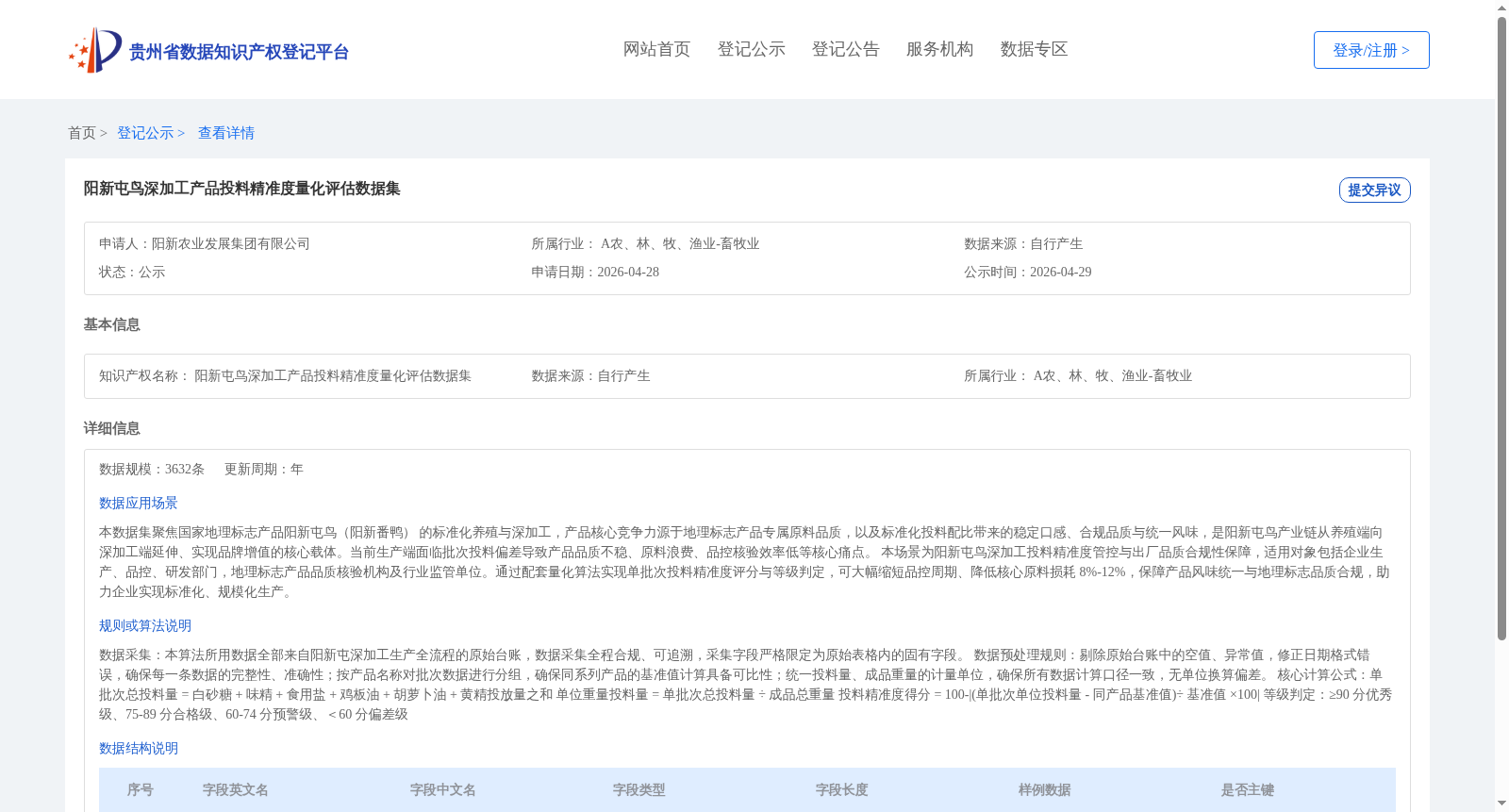Click the vertical page scrollbar thumb
Image resolution: width=1509 pixels, height=812 pixels.
(1502, 328)
